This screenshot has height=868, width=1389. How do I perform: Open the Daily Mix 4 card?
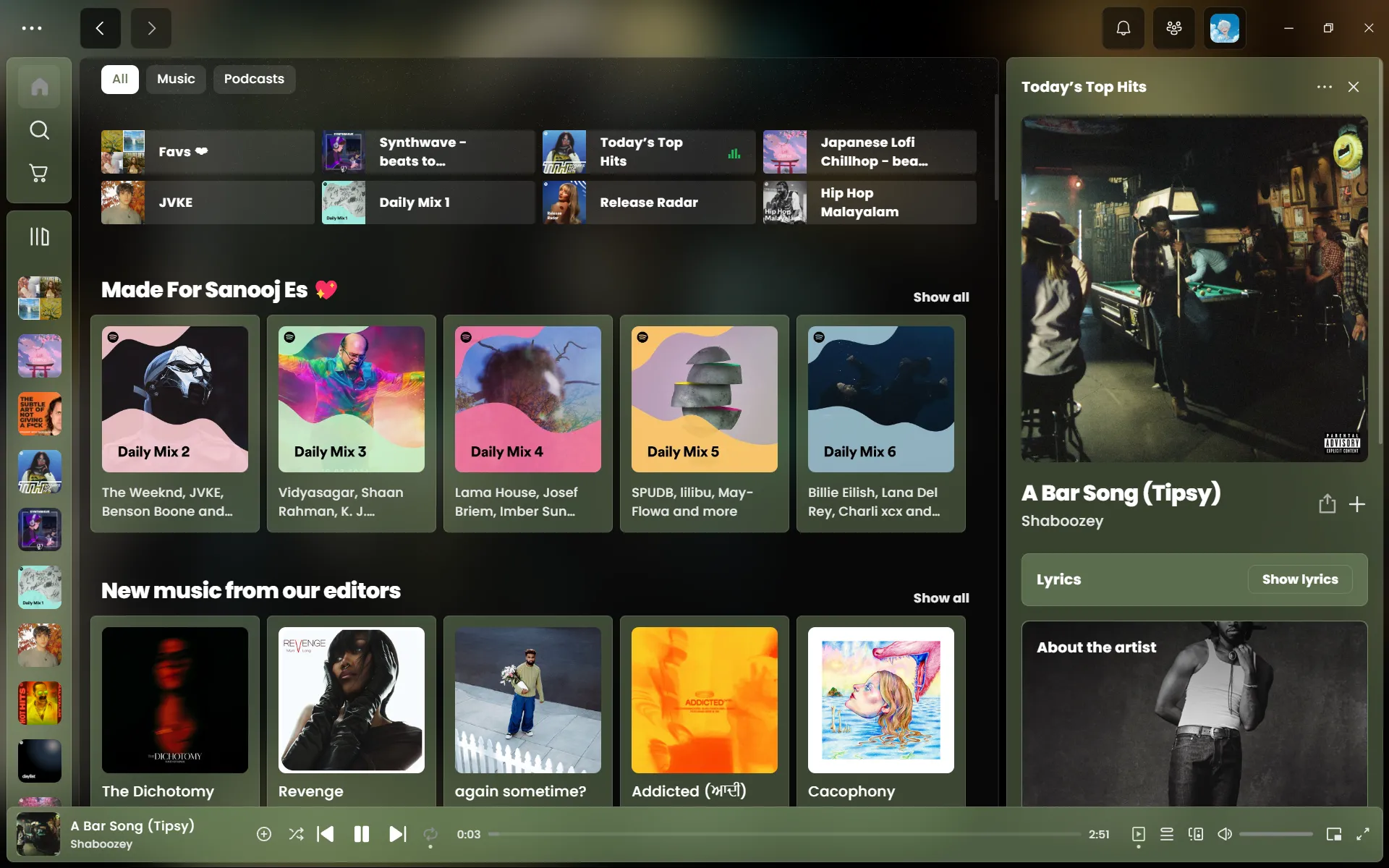[528, 424]
